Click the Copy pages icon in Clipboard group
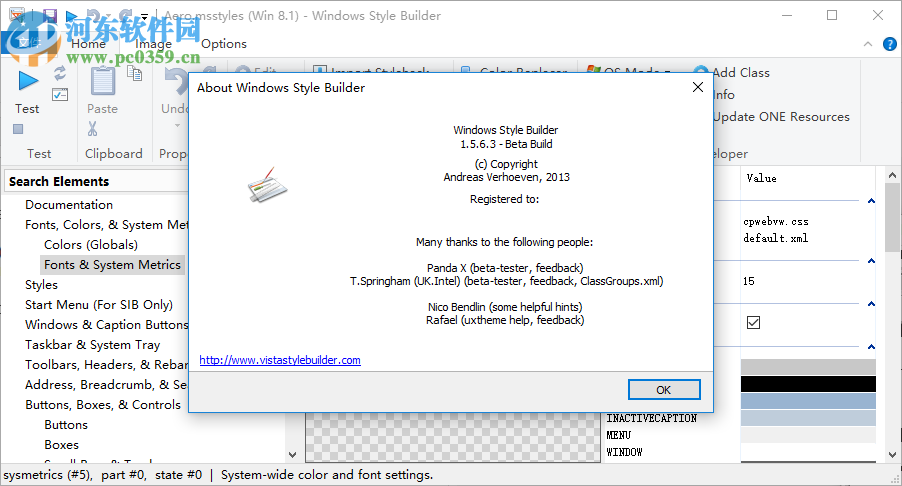 pyautogui.click(x=135, y=74)
